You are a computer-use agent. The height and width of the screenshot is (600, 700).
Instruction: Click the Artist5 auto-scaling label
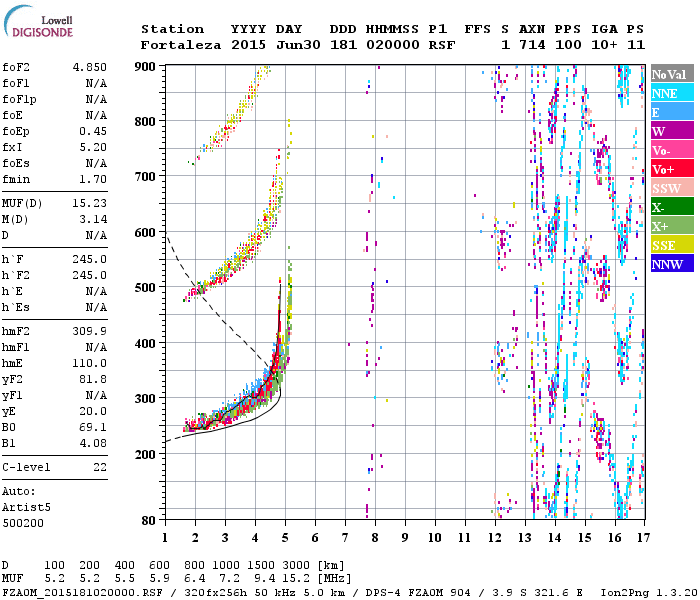tap(25, 506)
